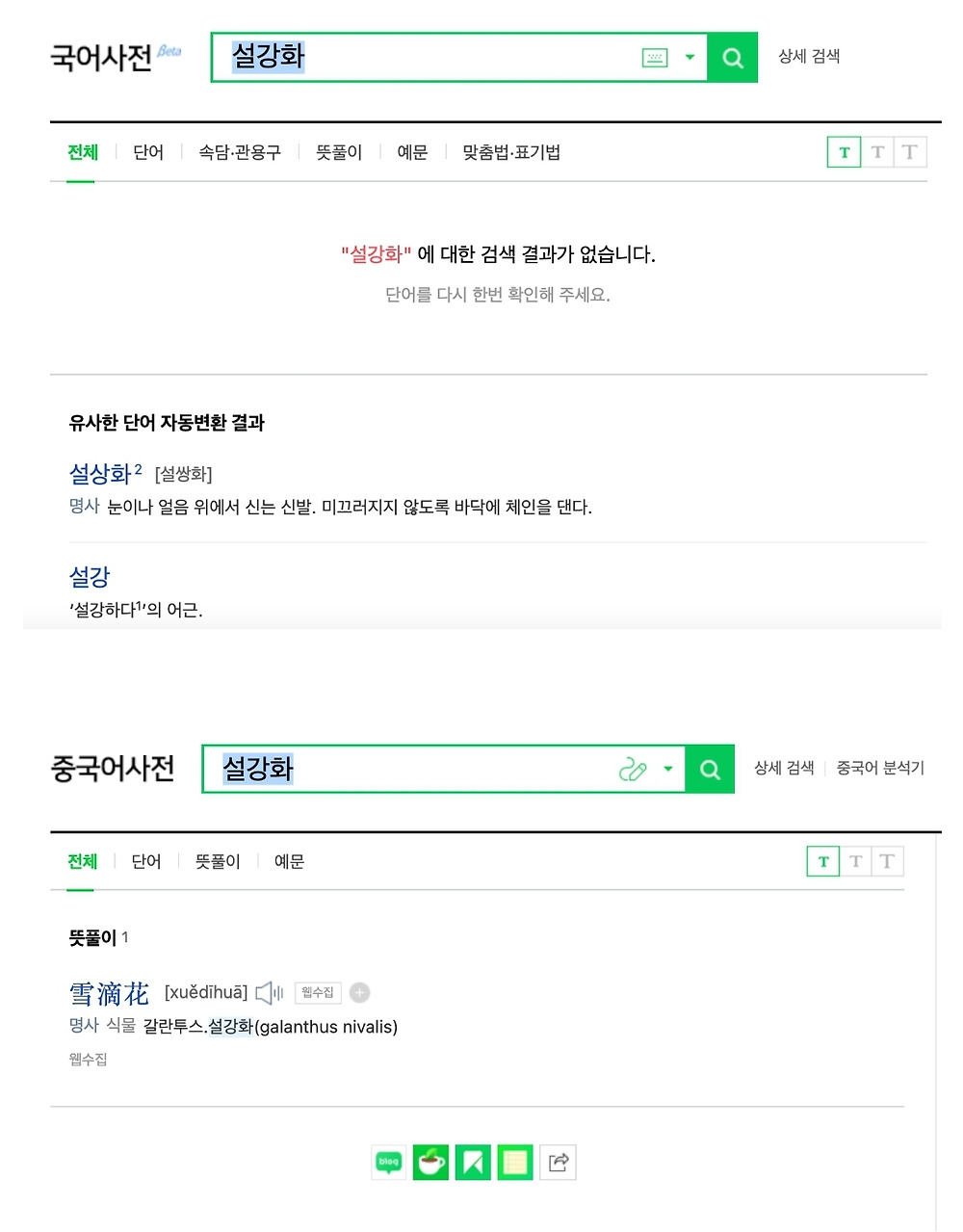Play pronunciation audio for 雪滴花

[269, 992]
